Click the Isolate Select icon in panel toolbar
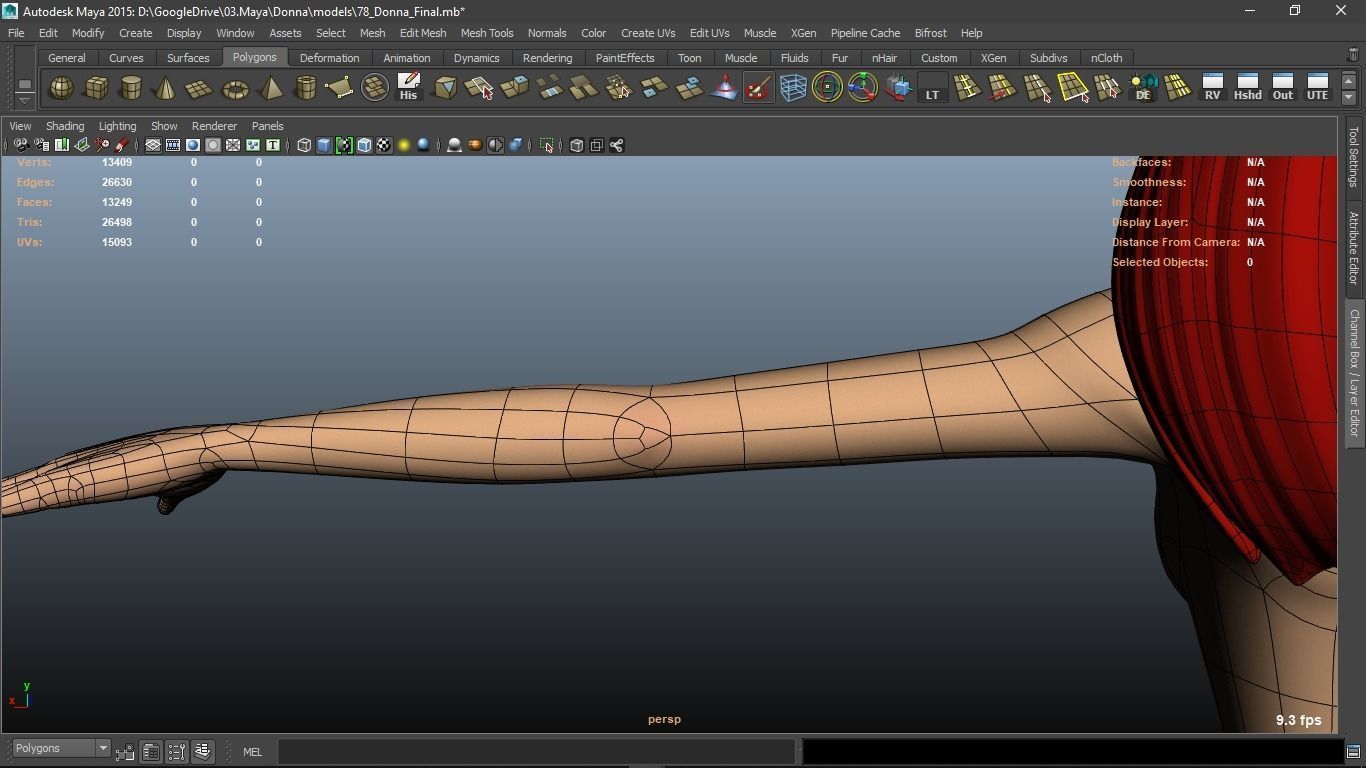The height and width of the screenshot is (768, 1366). 547,145
